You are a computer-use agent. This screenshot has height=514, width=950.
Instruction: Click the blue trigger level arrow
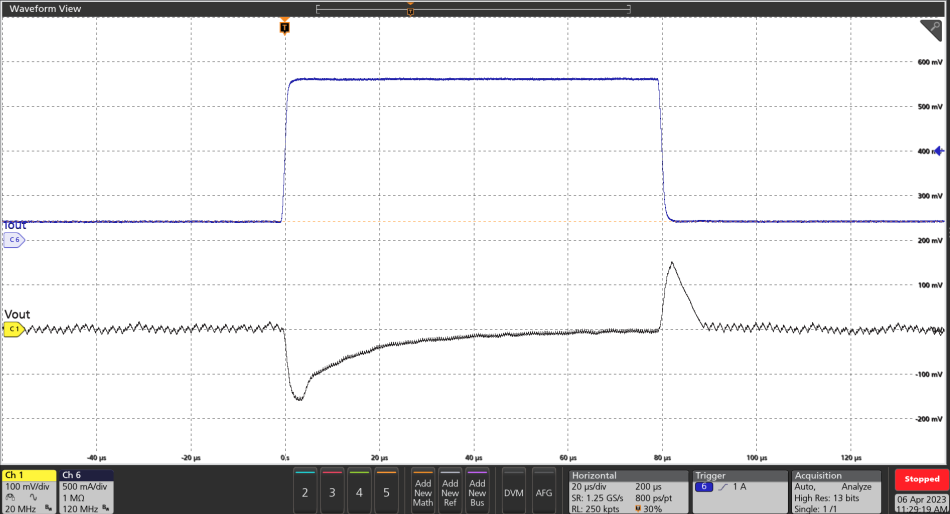tap(938, 152)
